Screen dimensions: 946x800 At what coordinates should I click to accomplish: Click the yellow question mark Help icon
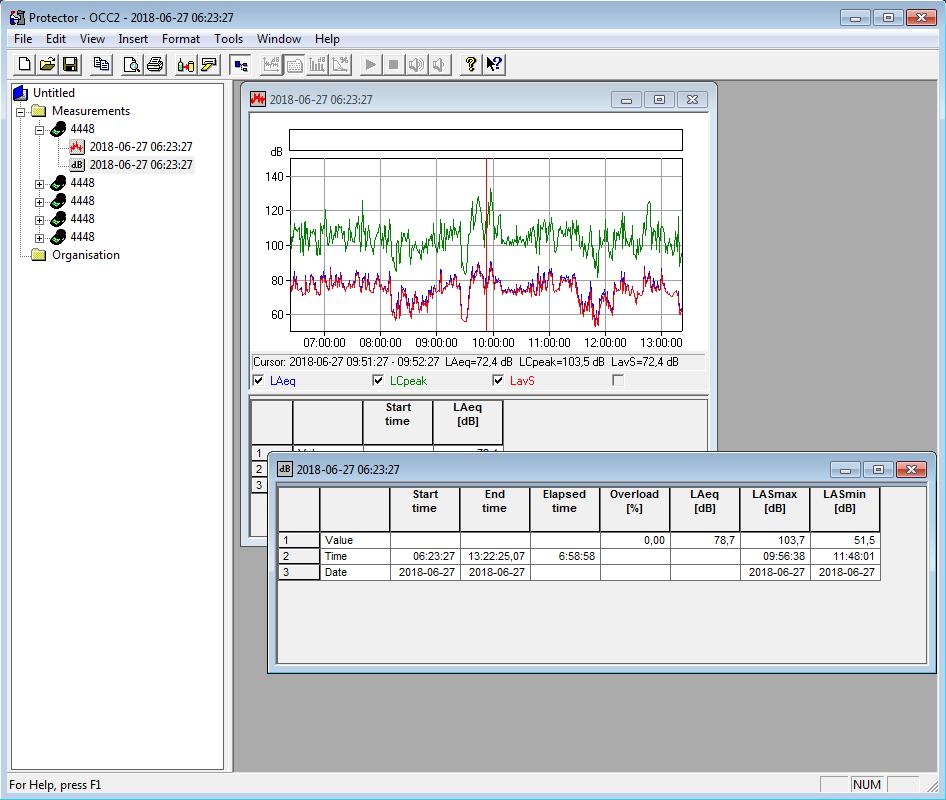471,64
